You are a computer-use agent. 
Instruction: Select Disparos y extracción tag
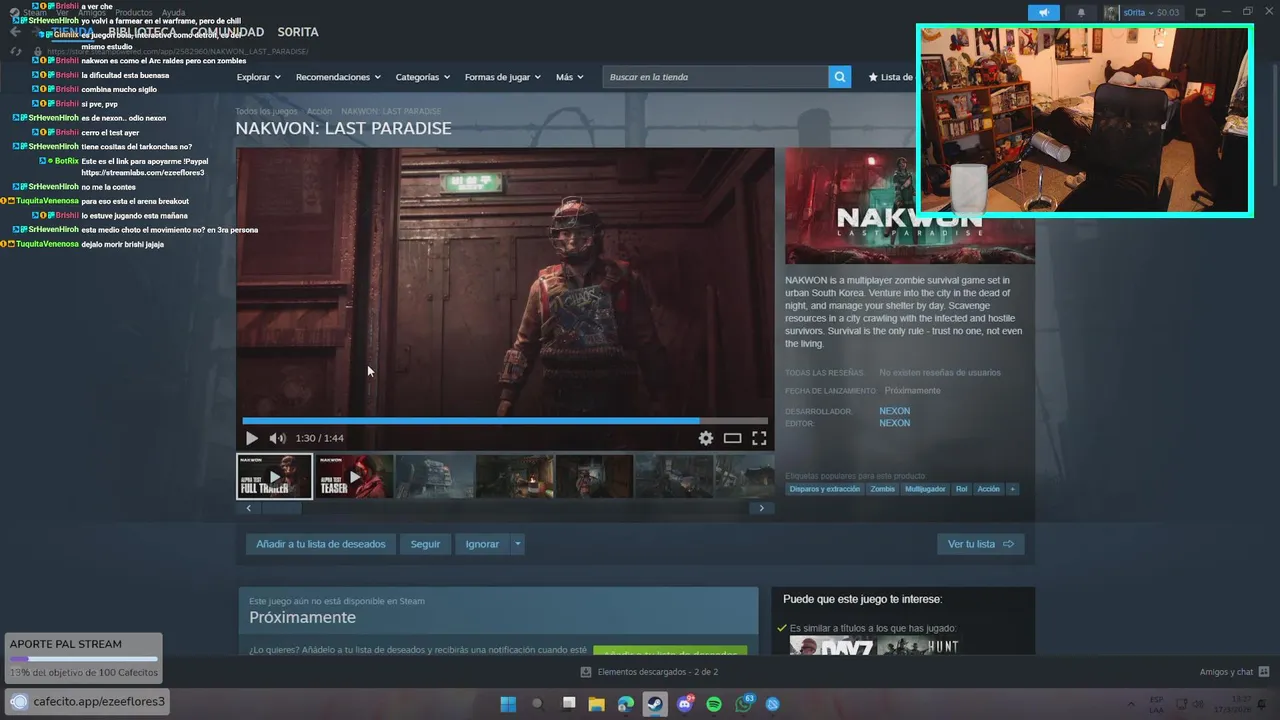[x=825, y=489]
